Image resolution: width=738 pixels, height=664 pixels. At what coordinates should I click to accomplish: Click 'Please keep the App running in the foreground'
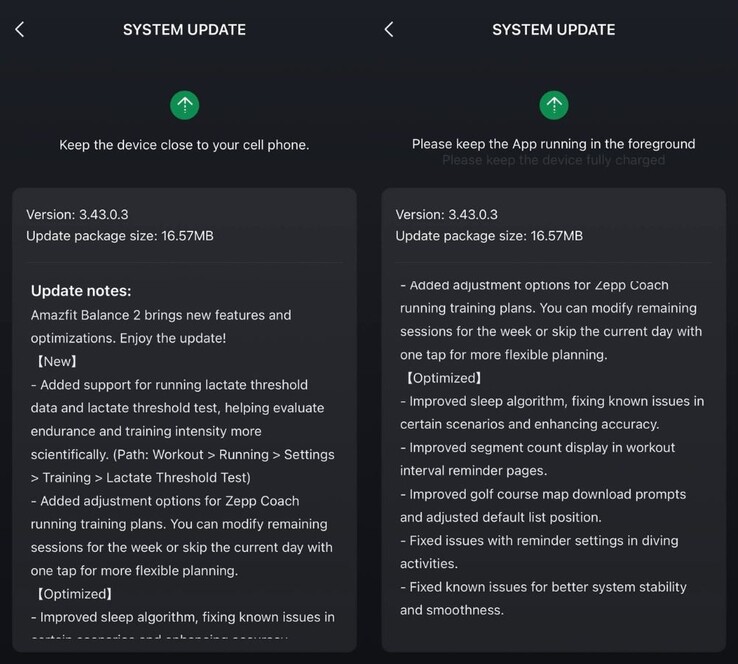click(x=553, y=144)
